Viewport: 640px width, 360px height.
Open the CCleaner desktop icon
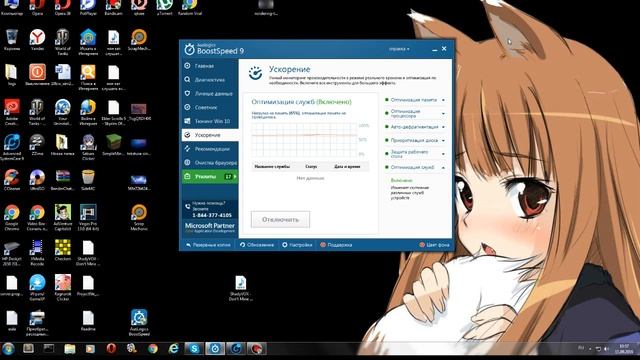(11, 180)
